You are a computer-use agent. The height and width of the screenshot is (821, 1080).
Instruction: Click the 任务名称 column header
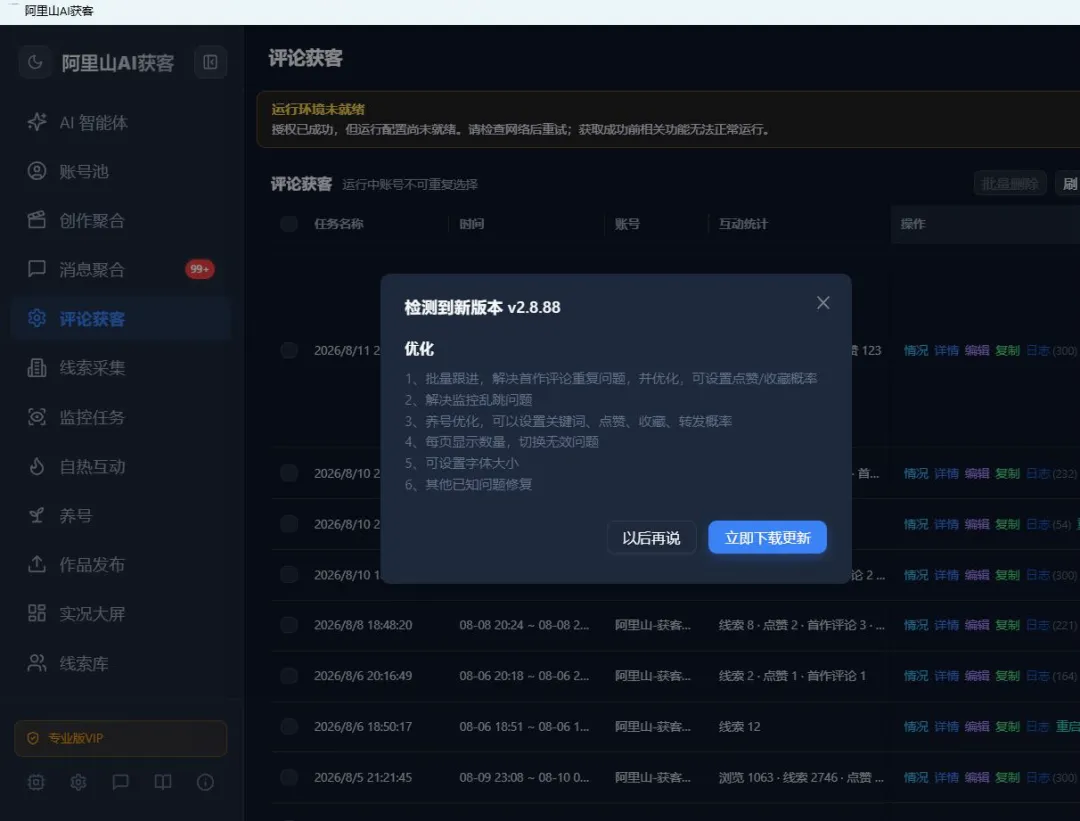[339, 224]
